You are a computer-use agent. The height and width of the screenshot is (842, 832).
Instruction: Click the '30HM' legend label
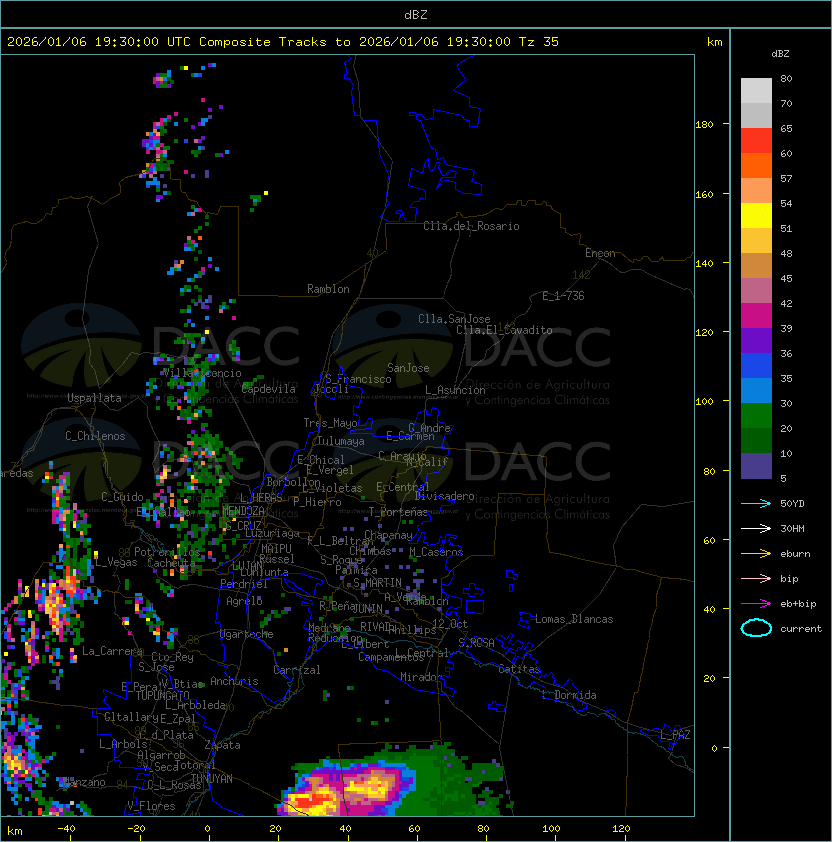[x=792, y=528]
